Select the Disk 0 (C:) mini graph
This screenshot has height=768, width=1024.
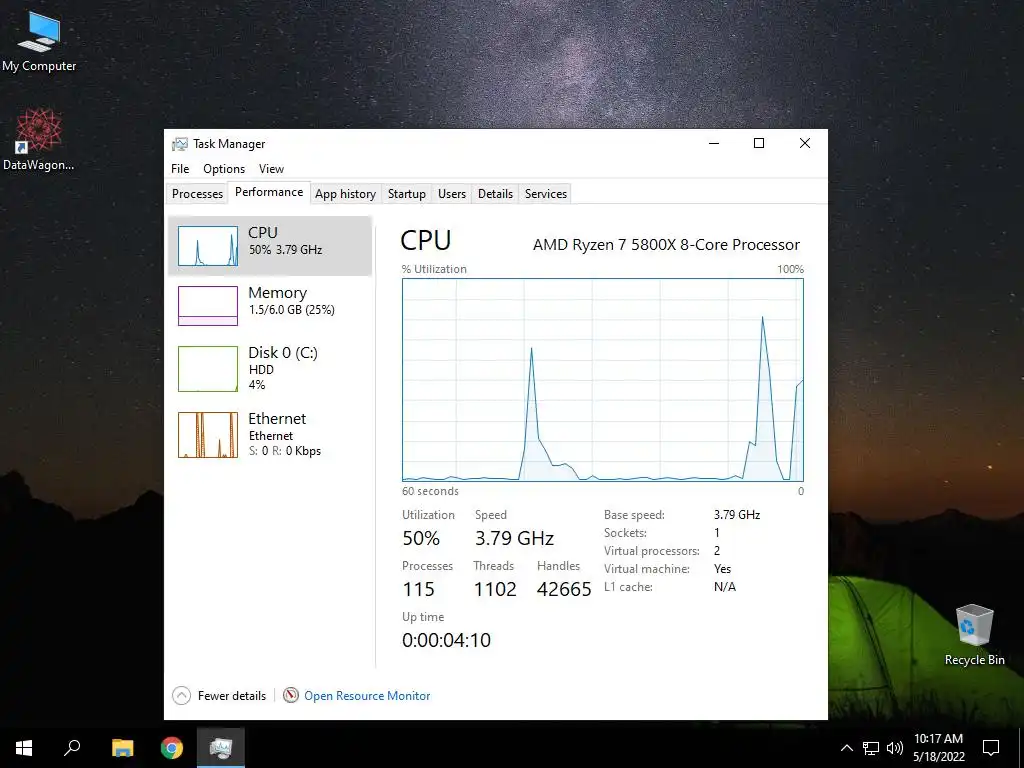(208, 369)
